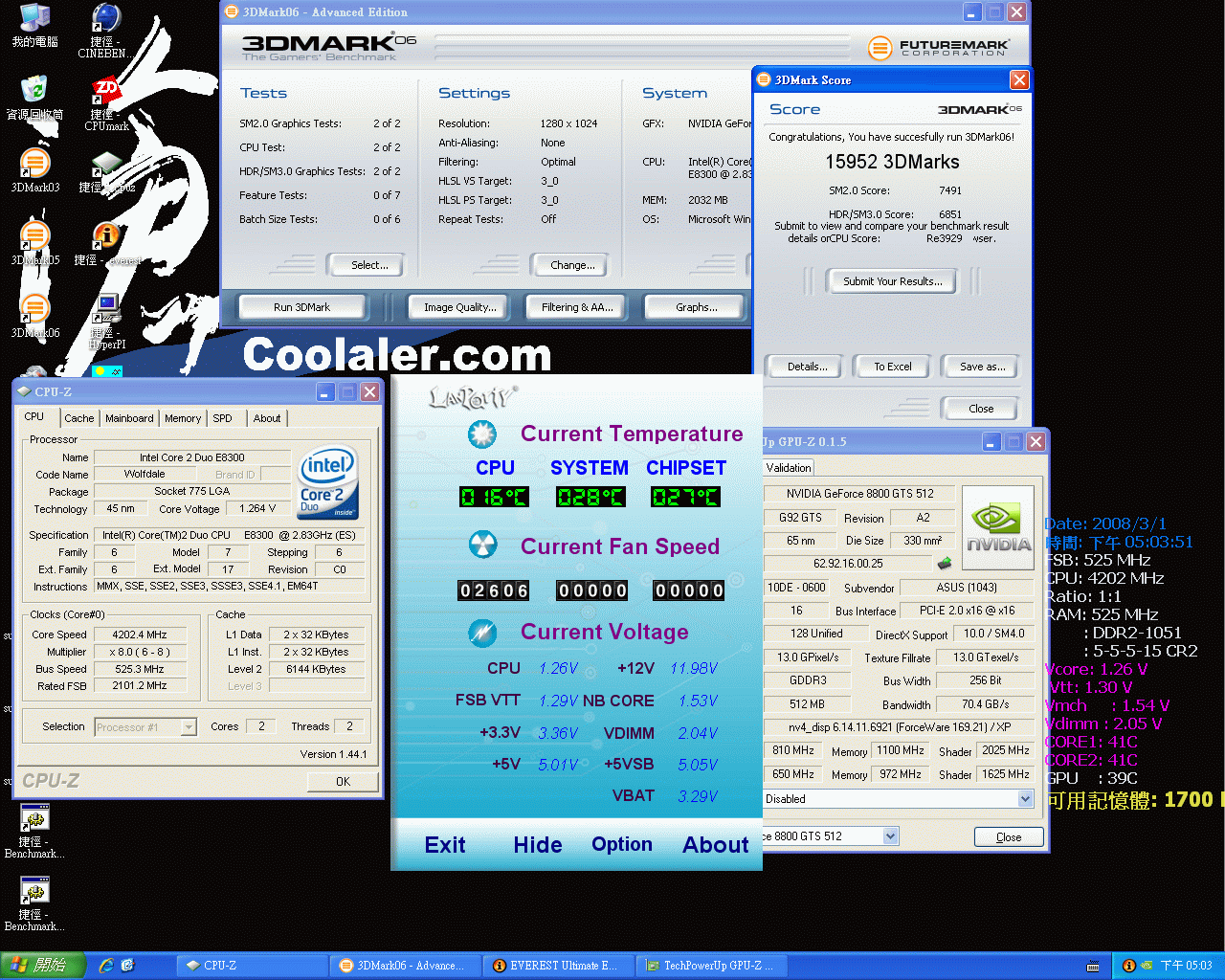Switch to 3DMark06 taskbar button

pos(406,966)
